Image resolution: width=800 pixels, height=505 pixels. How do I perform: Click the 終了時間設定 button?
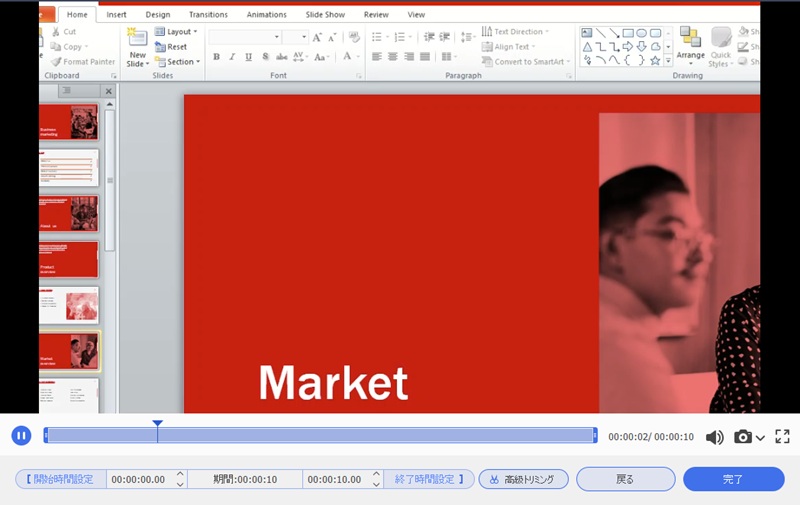[x=429, y=479]
